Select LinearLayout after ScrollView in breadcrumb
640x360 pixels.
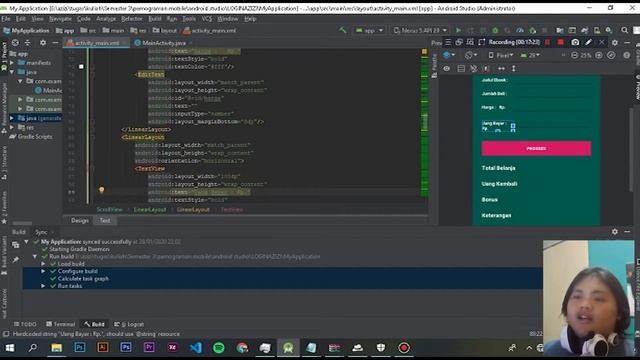pos(150,209)
